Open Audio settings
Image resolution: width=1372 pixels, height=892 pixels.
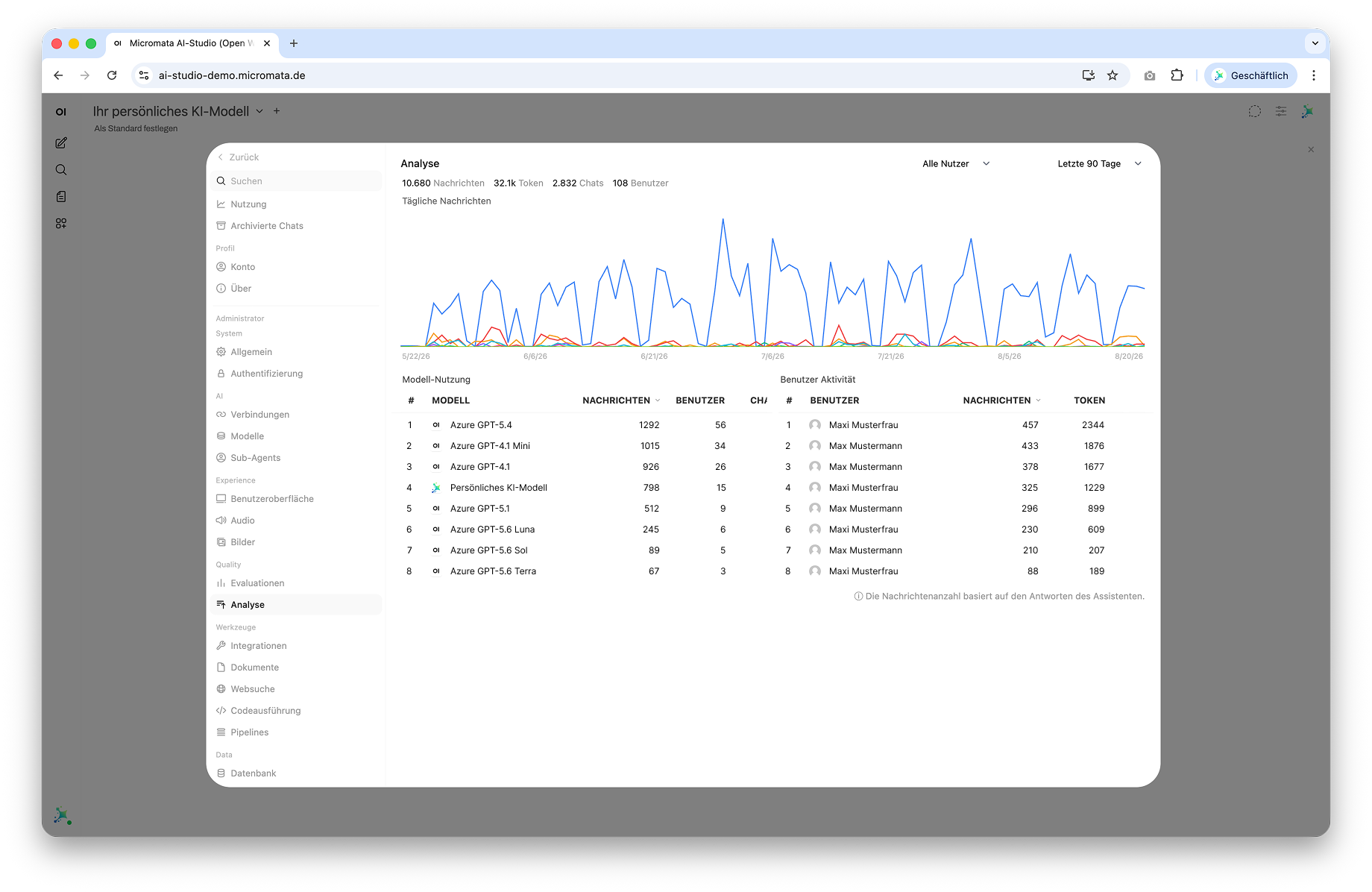click(296, 521)
